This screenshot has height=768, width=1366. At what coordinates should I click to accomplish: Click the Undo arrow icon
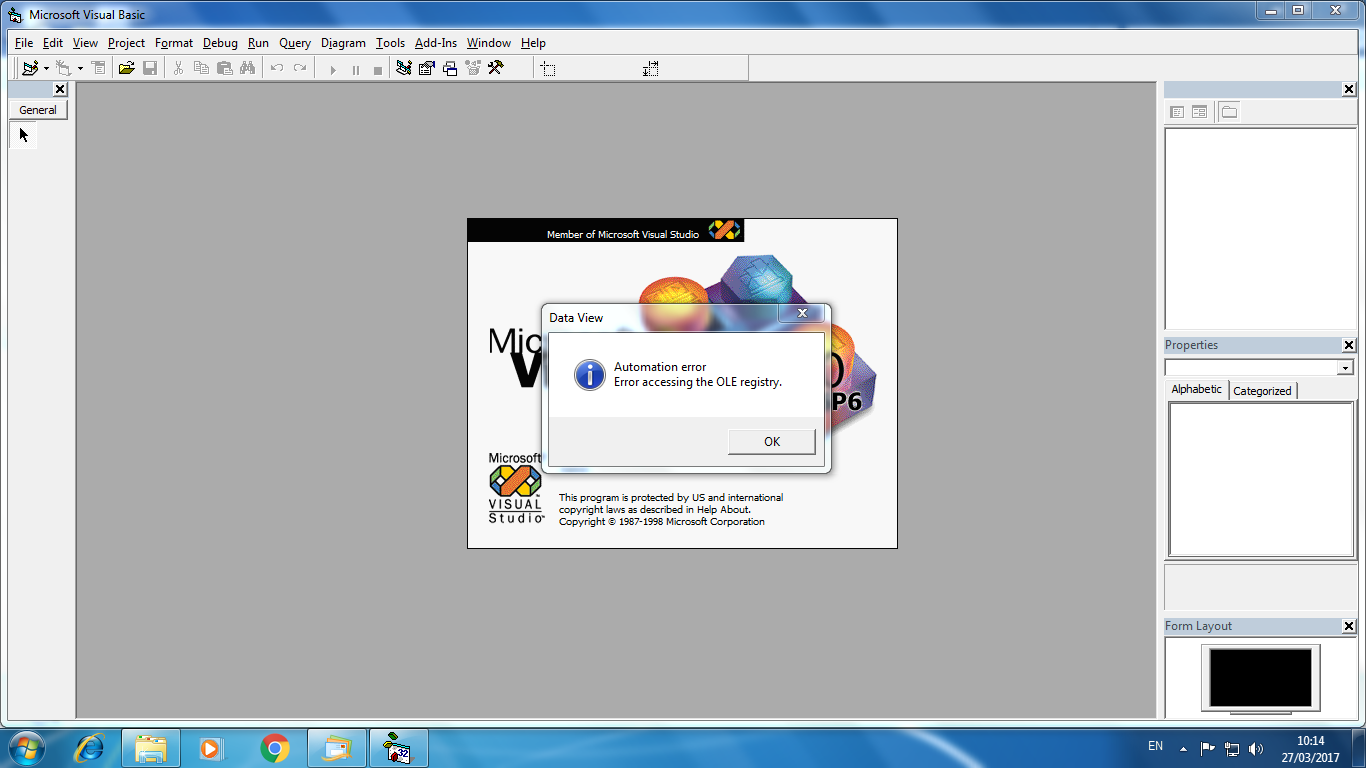277,68
